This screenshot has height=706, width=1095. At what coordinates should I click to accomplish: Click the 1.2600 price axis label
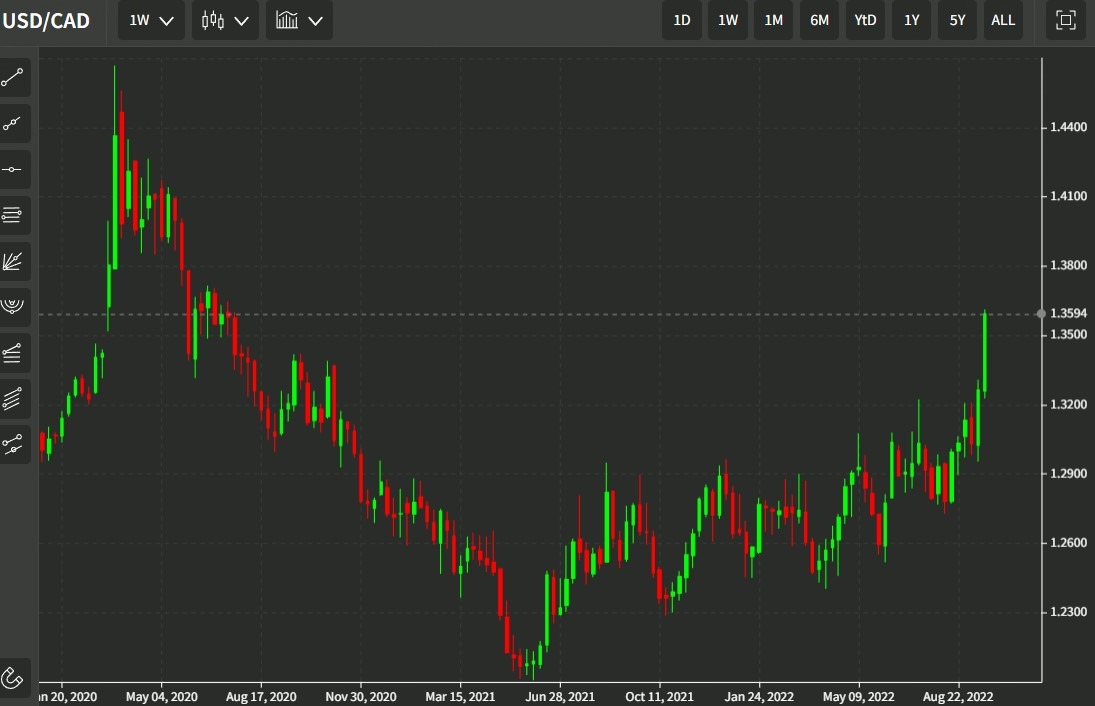coord(1068,543)
